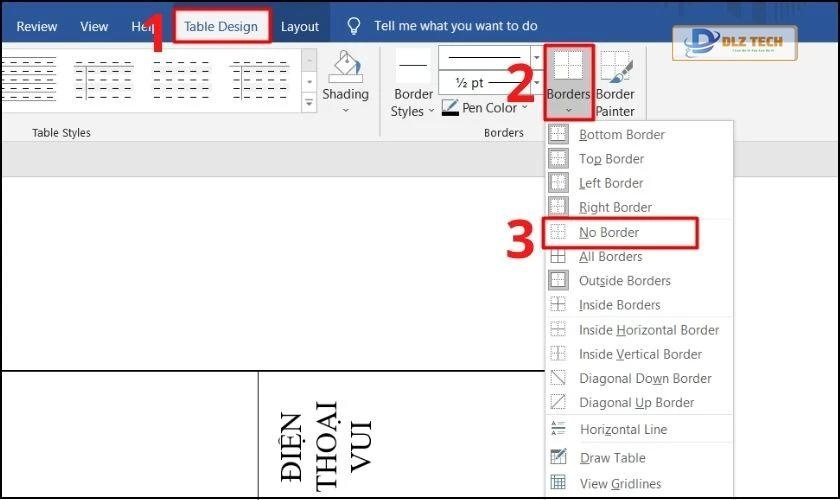Open the Pen Color picker

(488, 108)
